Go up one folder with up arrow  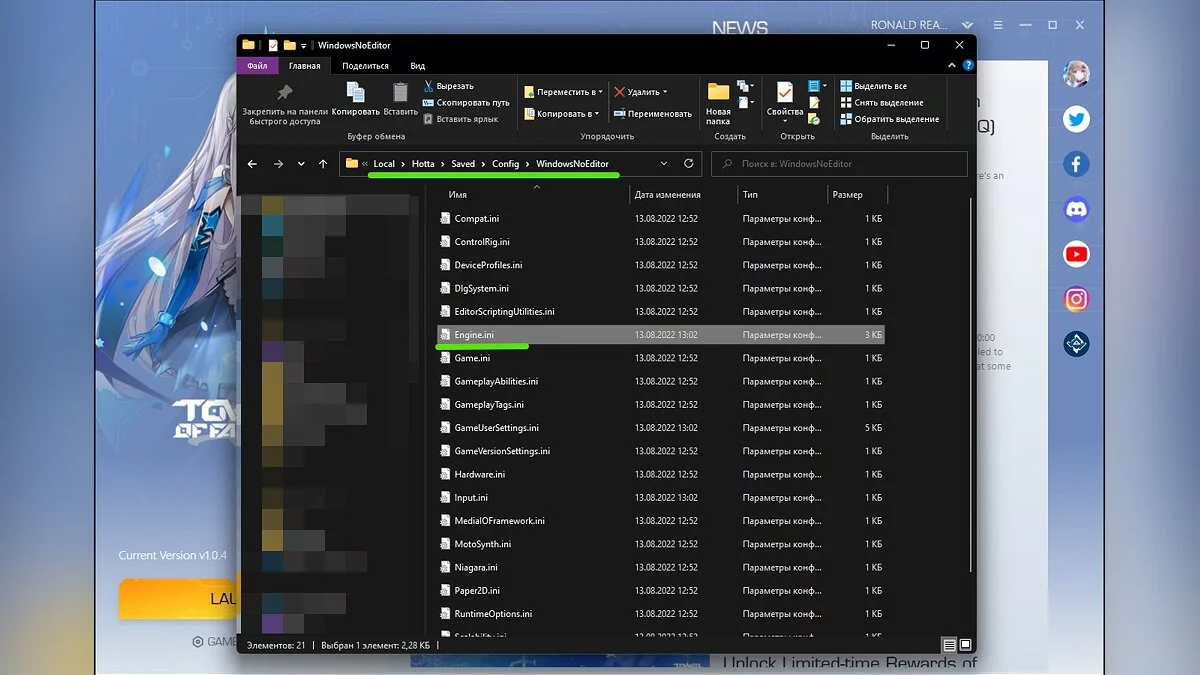point(323,164)
